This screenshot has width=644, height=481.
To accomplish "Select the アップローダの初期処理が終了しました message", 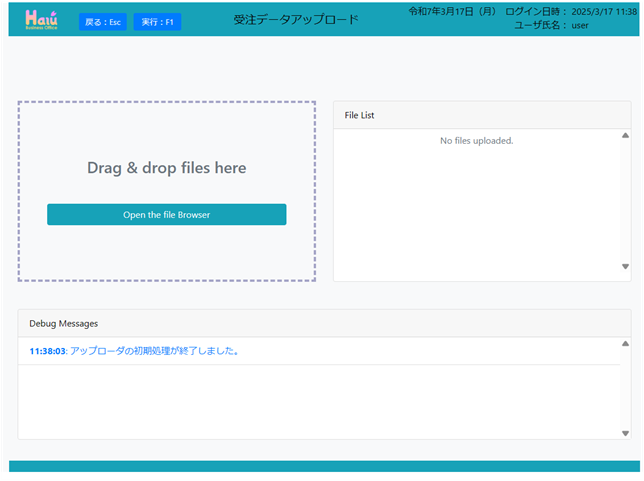I will point(154,351).
